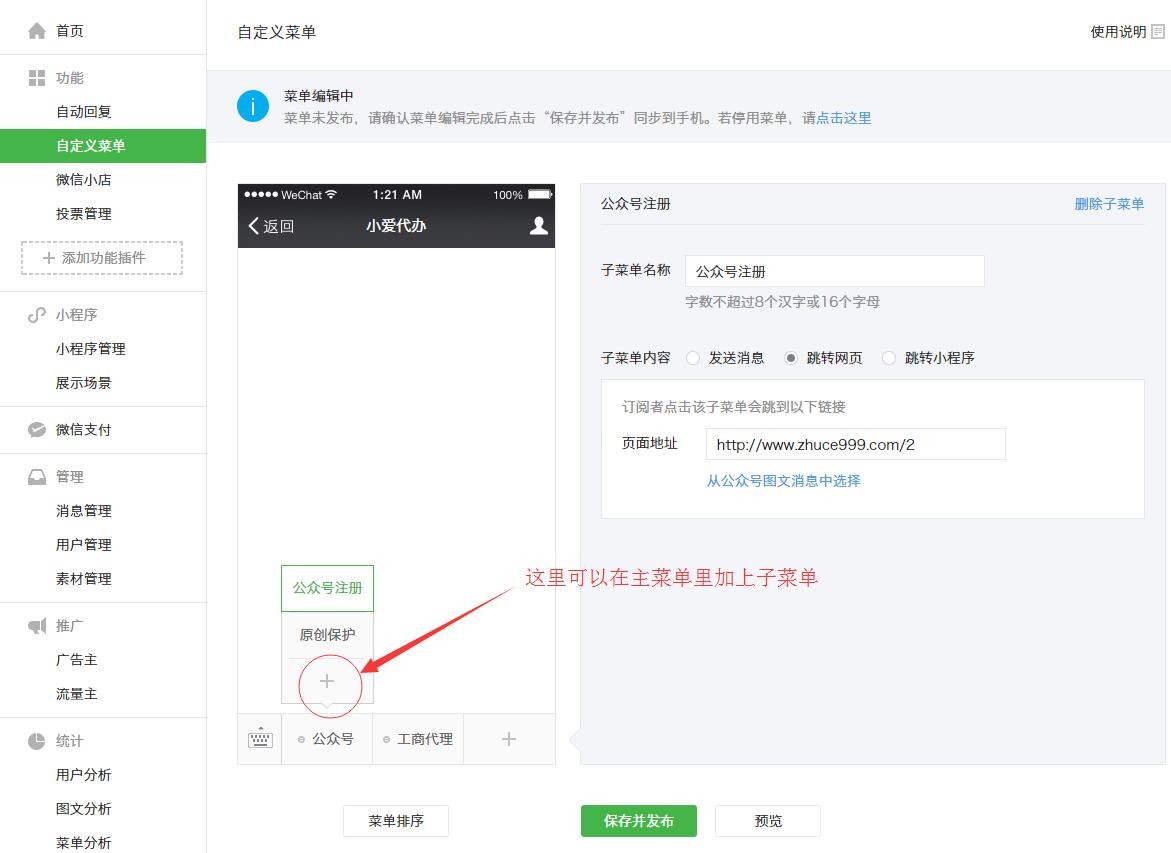This screenshot has width=1171, height=853.
Task: Open 小程序管理 in the sidebar
Action: pyautogui.click(x=90, y=349)
